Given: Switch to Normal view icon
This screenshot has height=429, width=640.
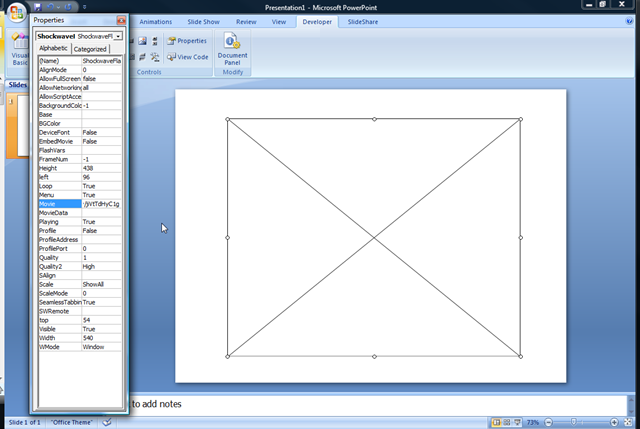Looking at the screenshot, I should pyautogui.click(x=496, y=422).
